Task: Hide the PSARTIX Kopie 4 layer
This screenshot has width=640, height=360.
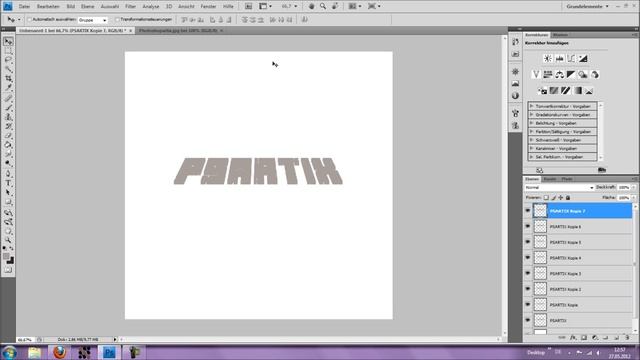Action: 527,258
